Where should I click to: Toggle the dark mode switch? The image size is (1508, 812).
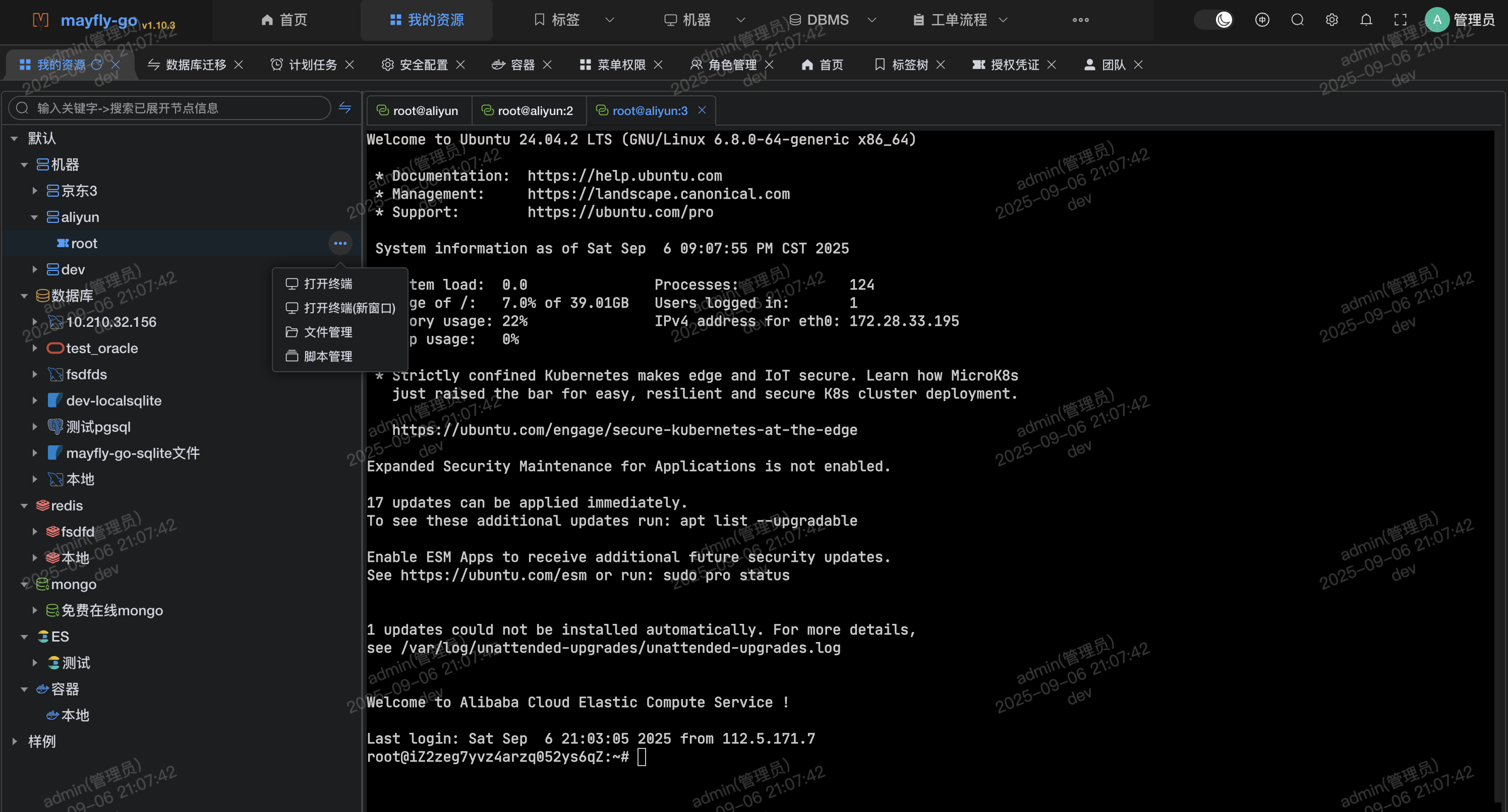(x=1214, y=20)
